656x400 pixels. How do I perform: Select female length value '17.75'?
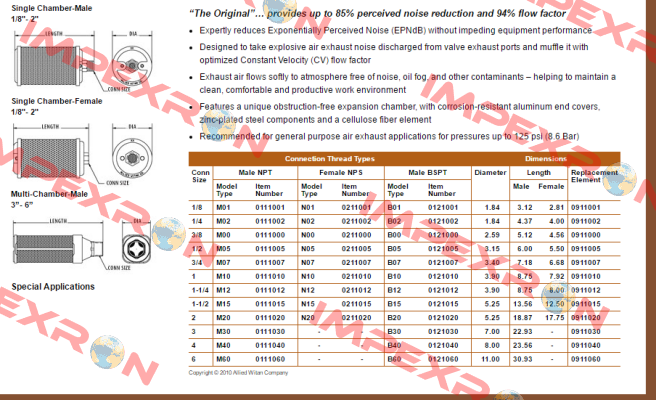pyautogui.click(x=554, y=318)
